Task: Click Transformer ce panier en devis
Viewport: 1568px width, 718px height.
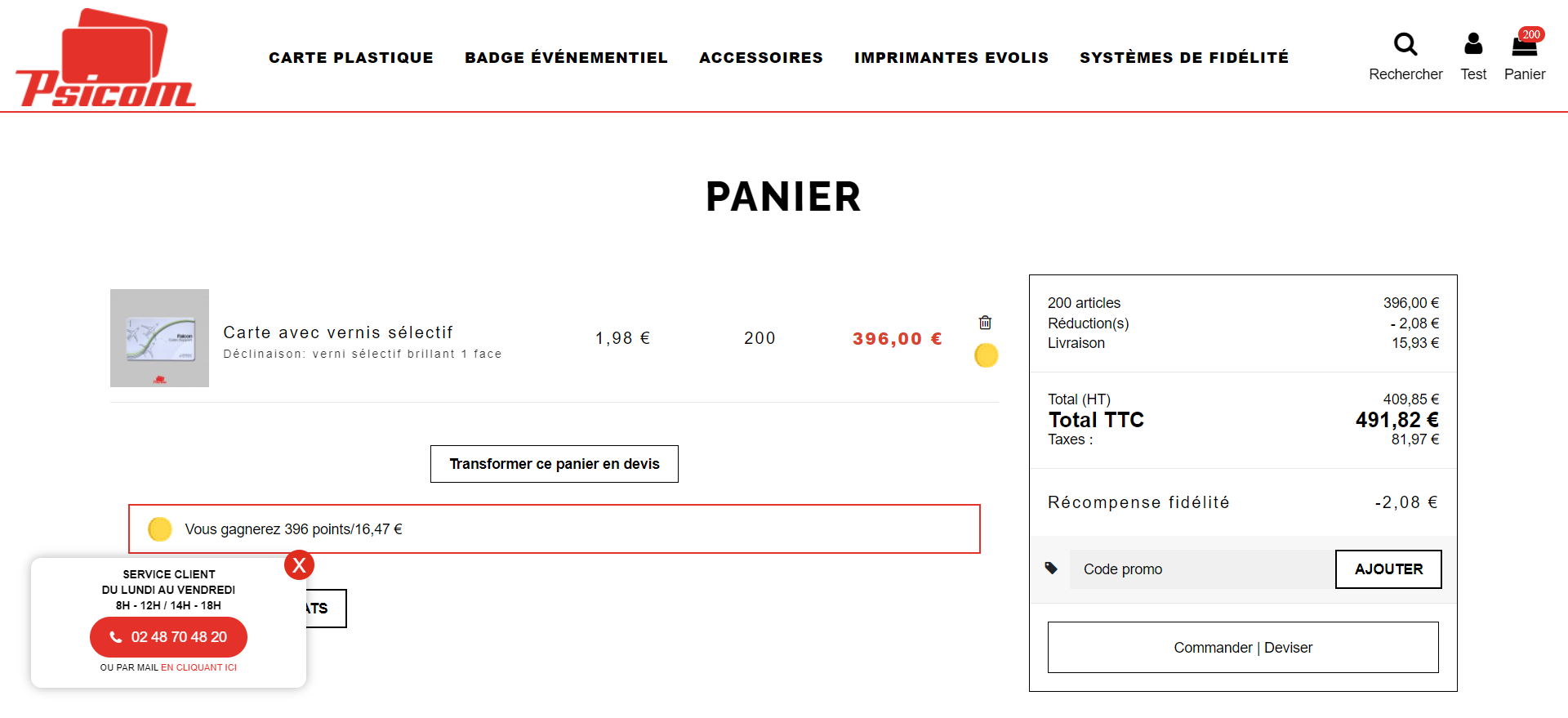Action: pyautogui.click(x=555, y=464)
